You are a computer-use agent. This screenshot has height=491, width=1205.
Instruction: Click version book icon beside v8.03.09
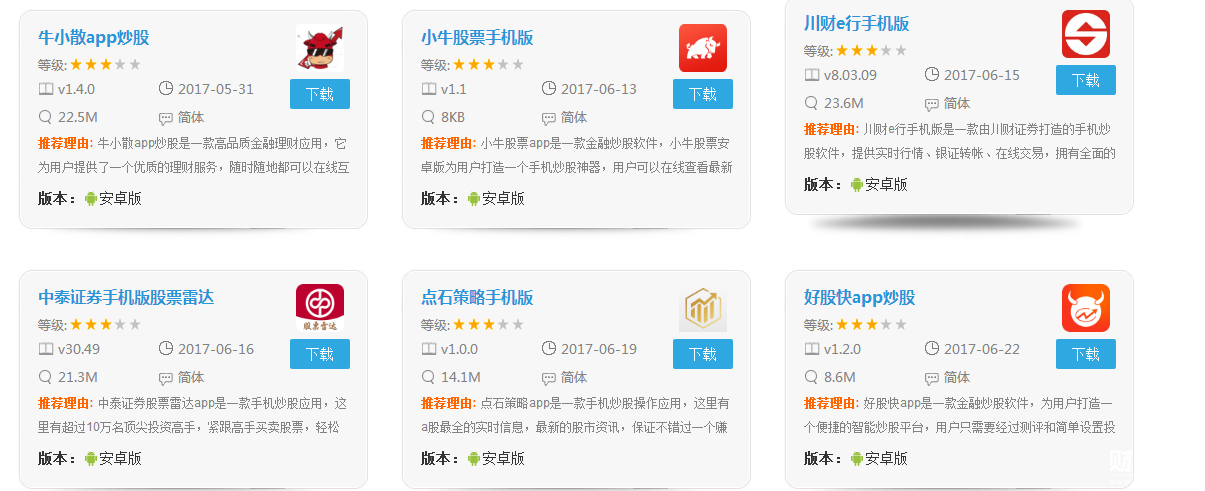pos(812,75)
